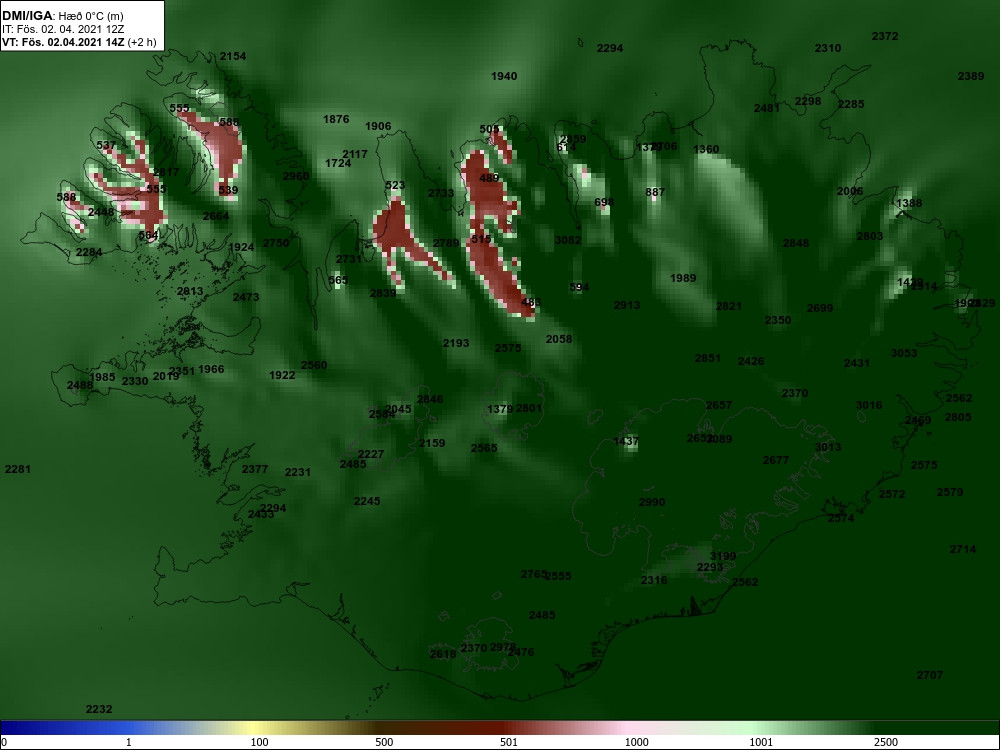Click the map value '2058'

[559, 339]
